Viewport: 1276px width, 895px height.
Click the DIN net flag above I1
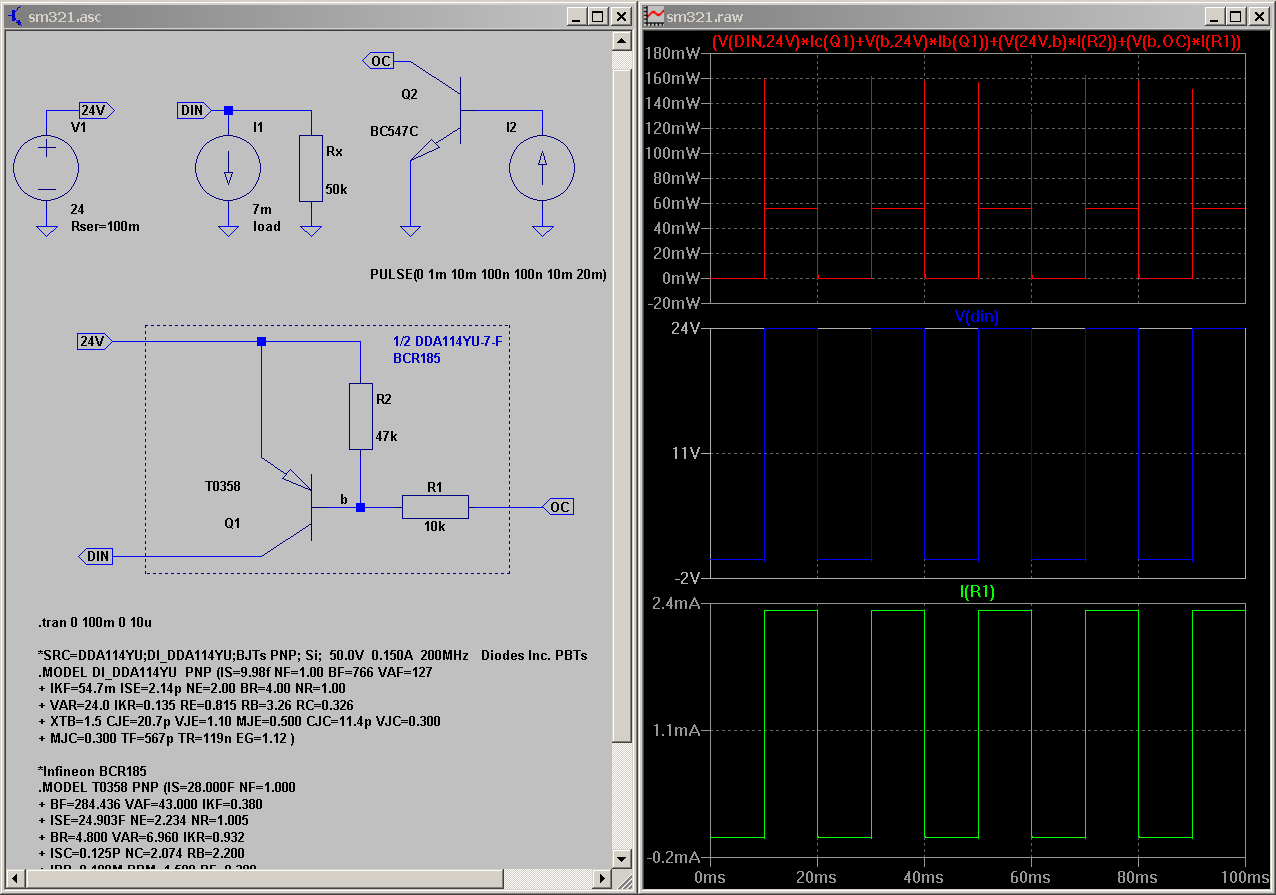point(195,110)
